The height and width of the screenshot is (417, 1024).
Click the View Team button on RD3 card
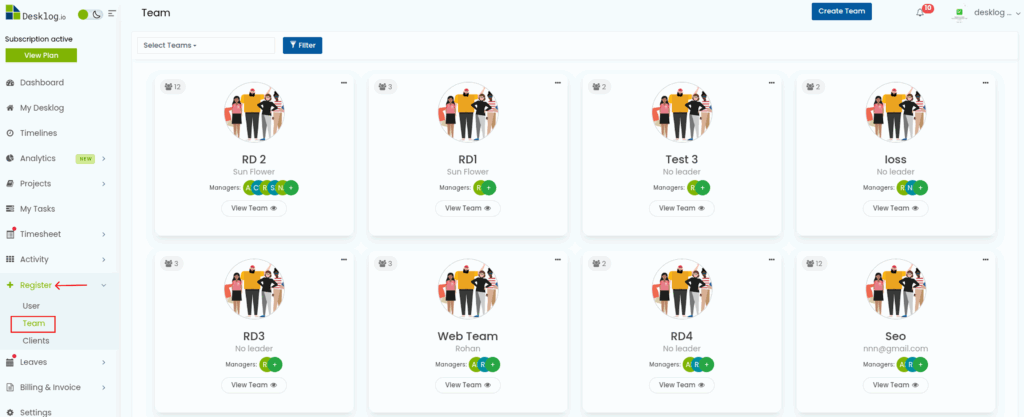point(253,385)
